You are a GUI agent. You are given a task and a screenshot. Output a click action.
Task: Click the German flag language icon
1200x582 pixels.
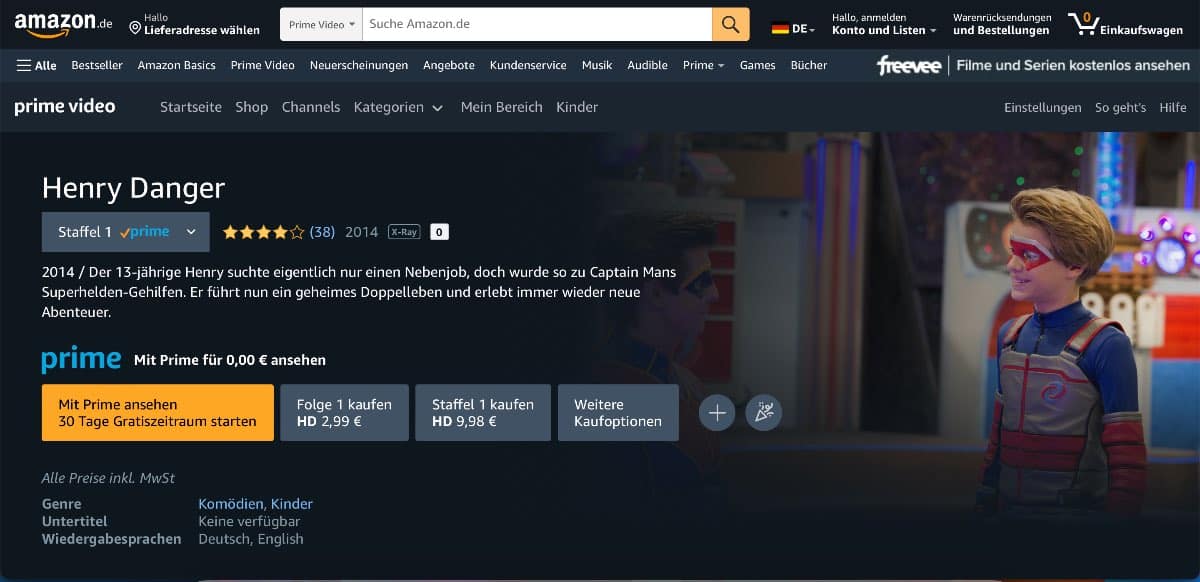pyautogui.click(x=780, y=29)
